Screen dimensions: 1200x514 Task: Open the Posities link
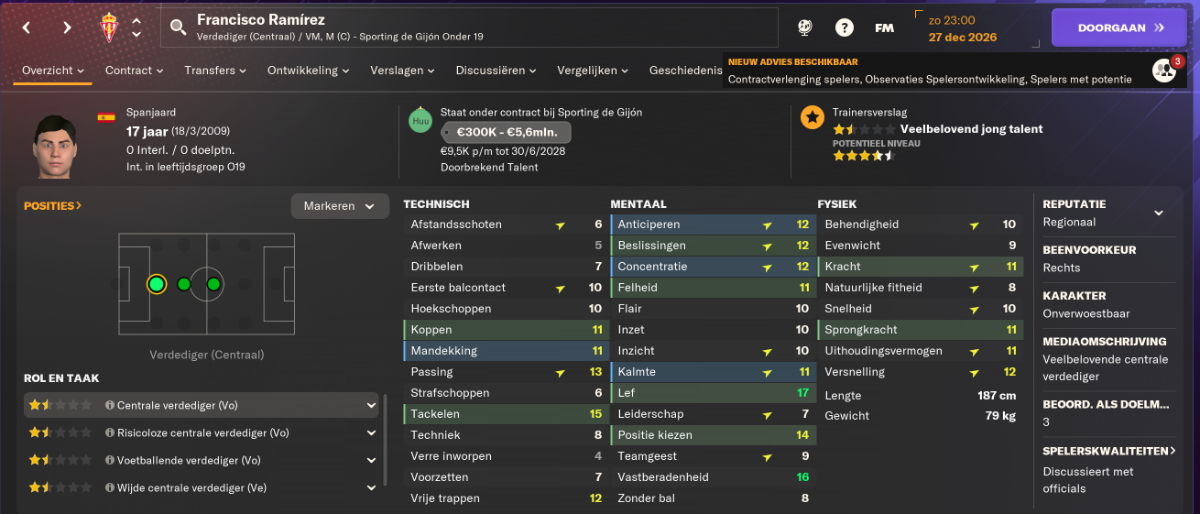53,206
